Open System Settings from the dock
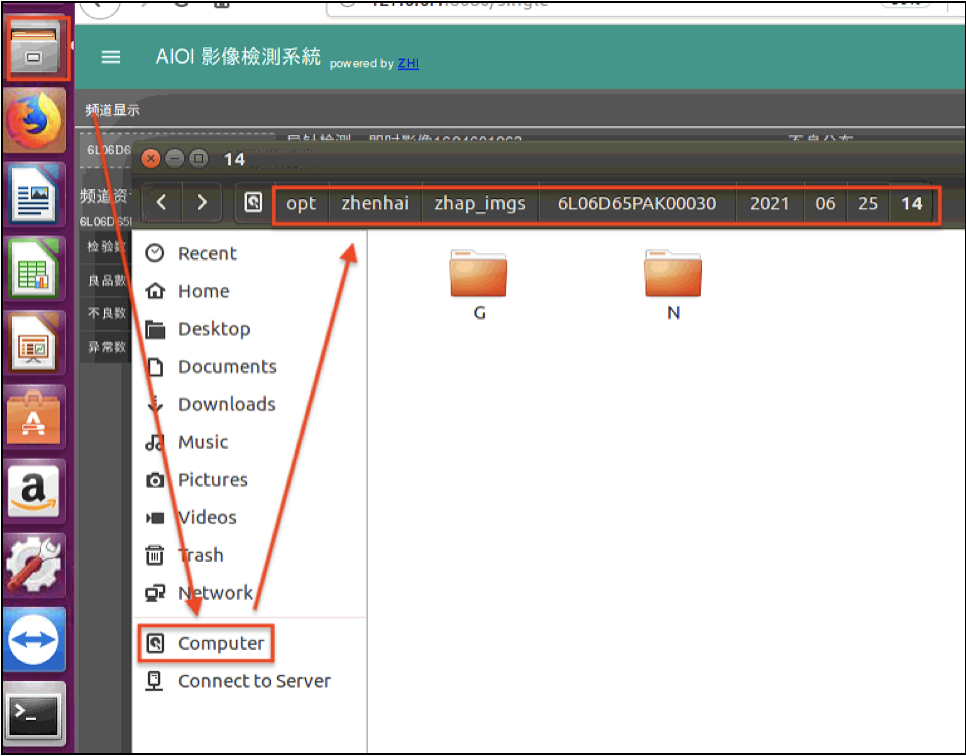Viewport: 966px width, 756px height. pyautogui.click(x=35, y=565)
